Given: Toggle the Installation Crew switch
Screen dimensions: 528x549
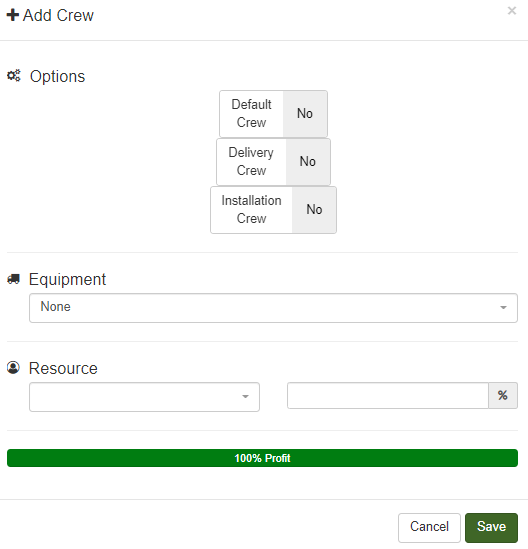Looking at the screenshot, I should pos(273,210).
